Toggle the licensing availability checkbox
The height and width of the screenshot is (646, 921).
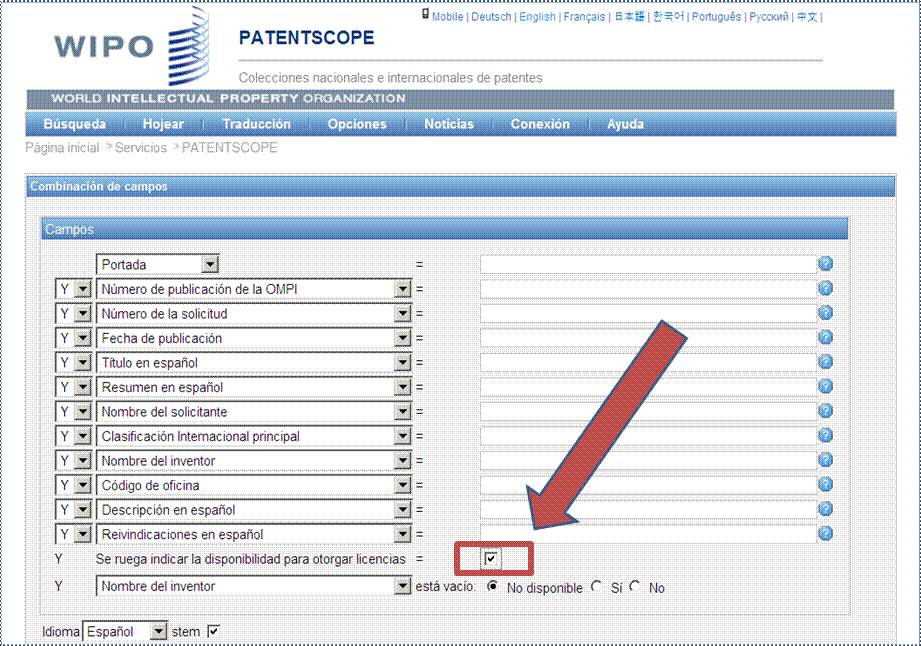[x=491, y=559]
